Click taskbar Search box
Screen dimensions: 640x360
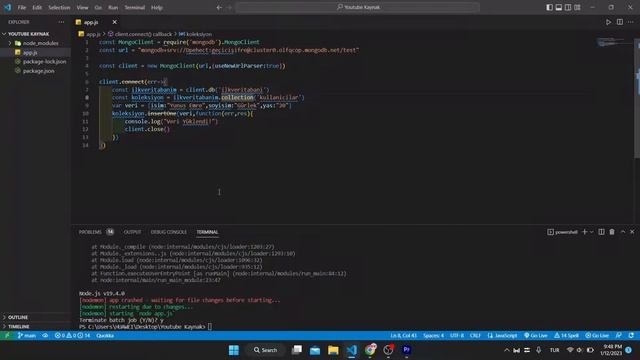[265, 350]
